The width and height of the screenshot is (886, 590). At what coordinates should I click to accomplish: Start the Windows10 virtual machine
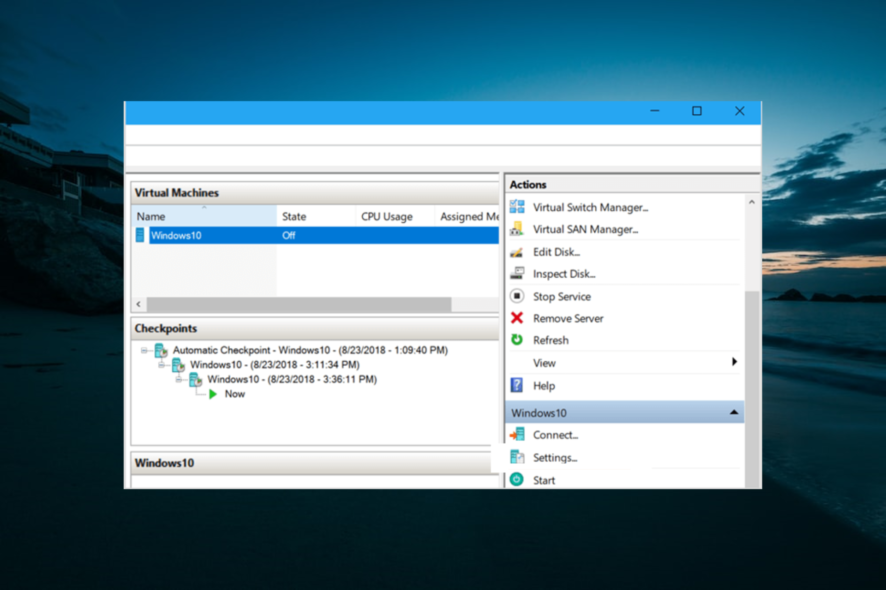click(x=543, y=480)
